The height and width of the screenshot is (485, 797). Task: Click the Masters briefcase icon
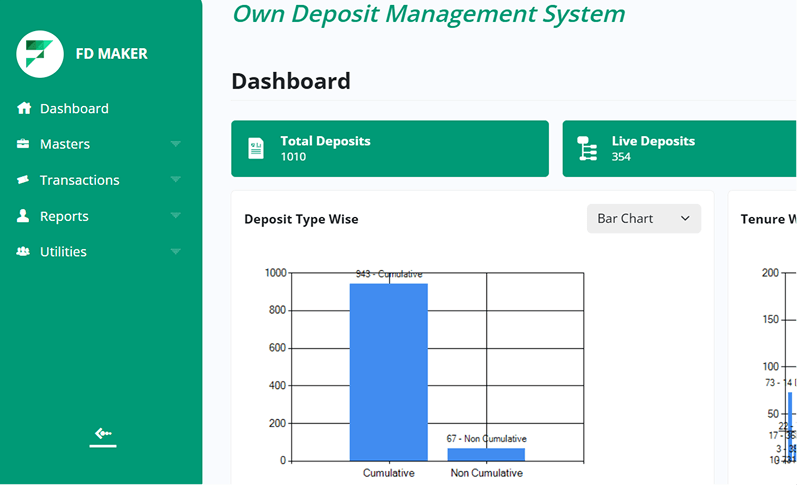24,144
